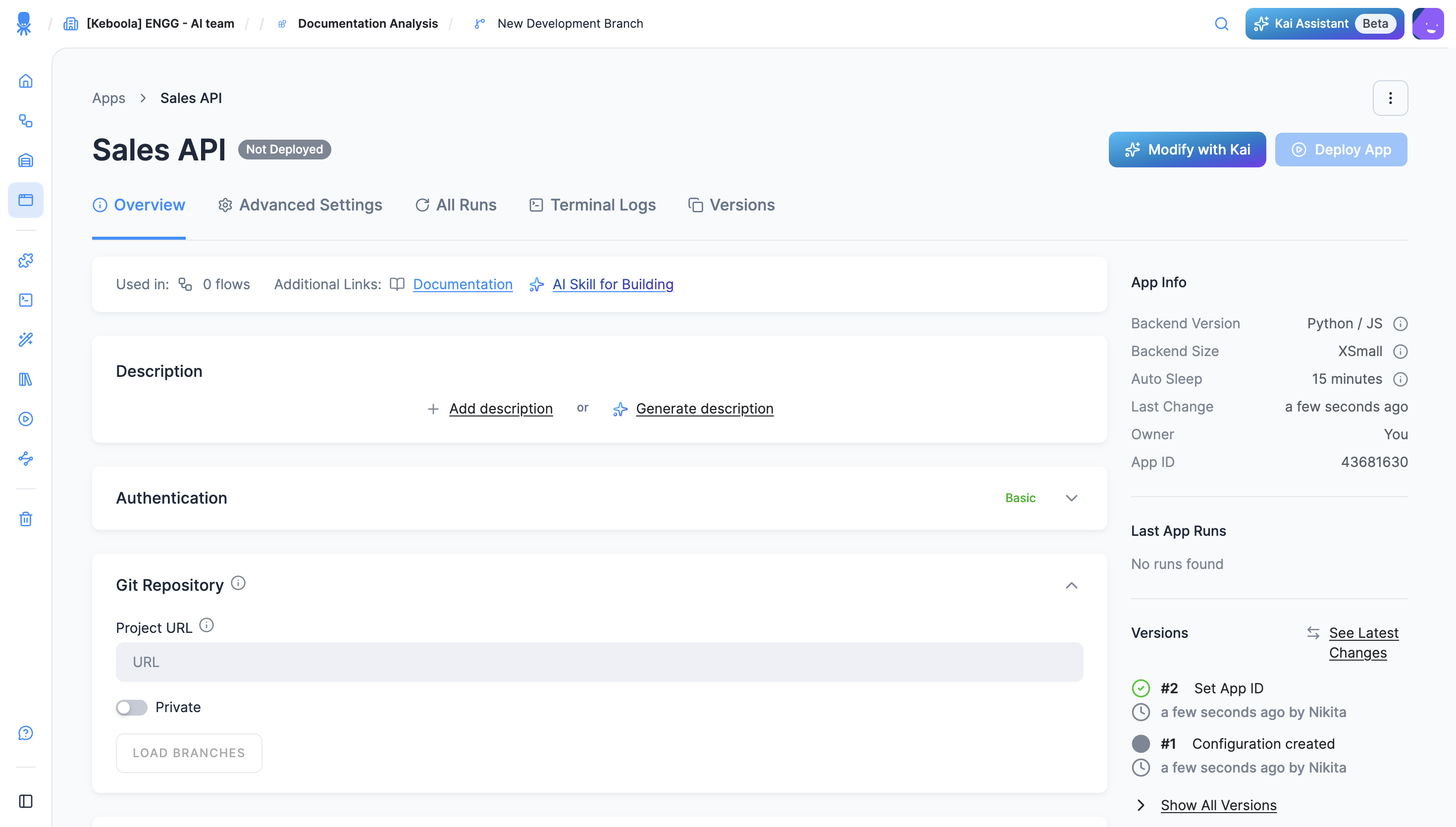Click See Latest Changes link
Viewport: 1456px width, 827px height.
(x=1363, y=643)
